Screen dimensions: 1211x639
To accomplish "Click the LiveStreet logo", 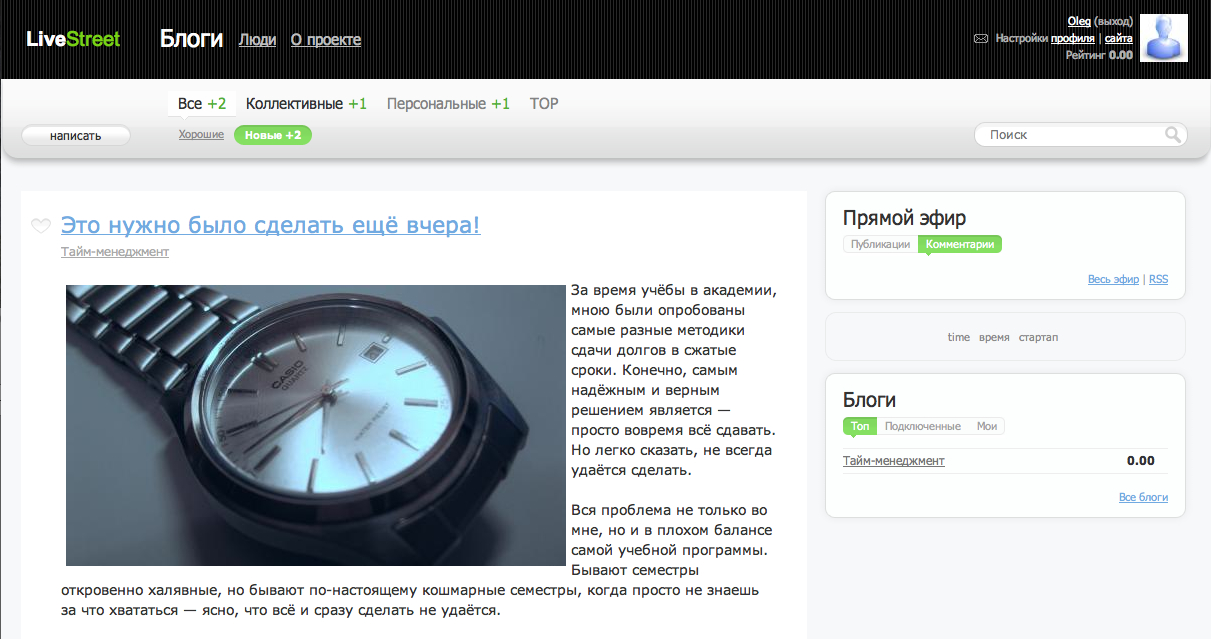I will [73, 39].
